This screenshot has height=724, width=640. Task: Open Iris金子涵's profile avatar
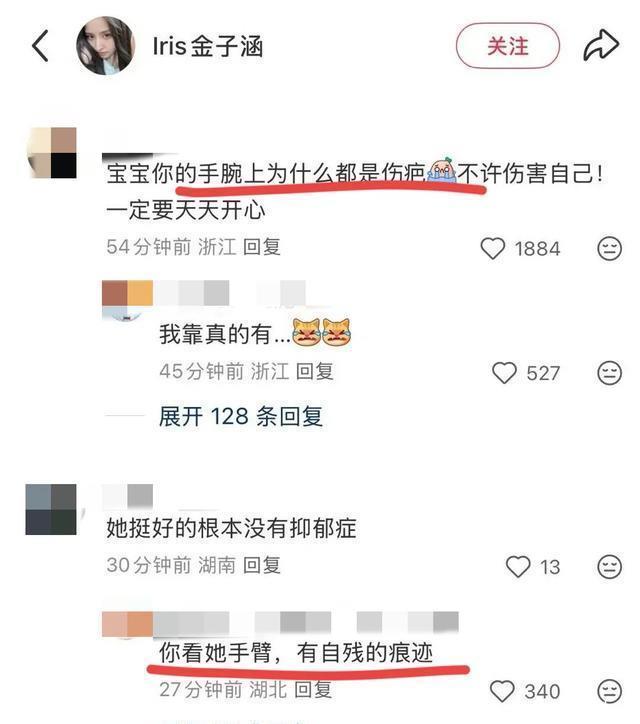[x=106, y=46]
